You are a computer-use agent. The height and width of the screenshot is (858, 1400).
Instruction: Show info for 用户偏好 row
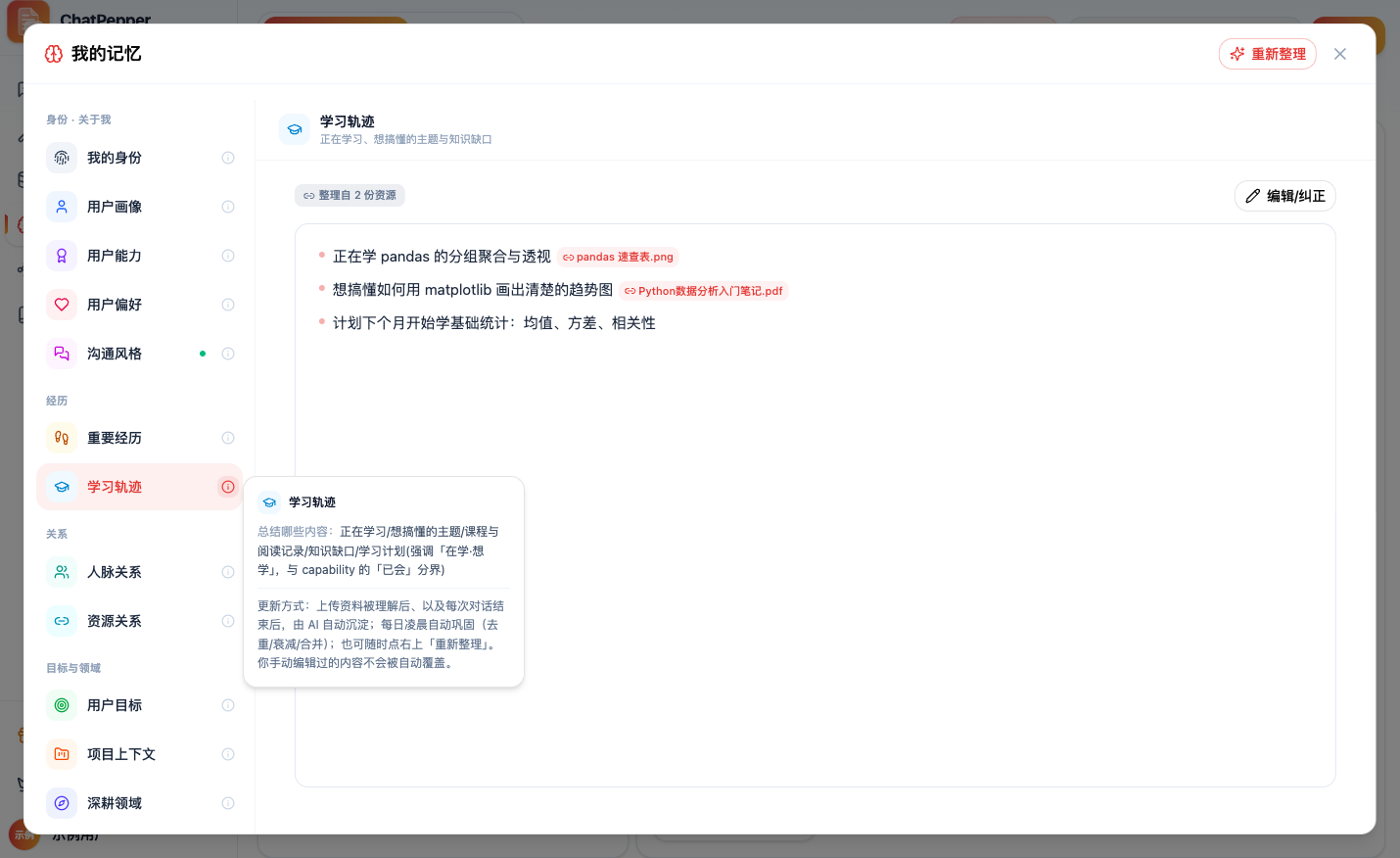pos(228,305)
